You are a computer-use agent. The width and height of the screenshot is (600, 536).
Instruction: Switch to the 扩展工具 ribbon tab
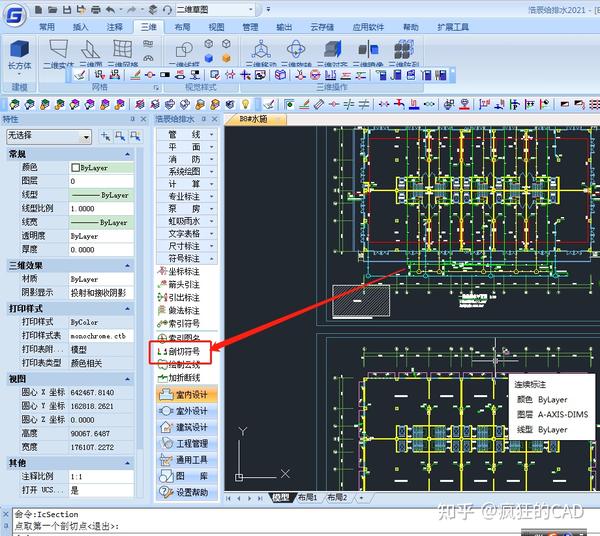pyautogui.click(x=453, y=27)
